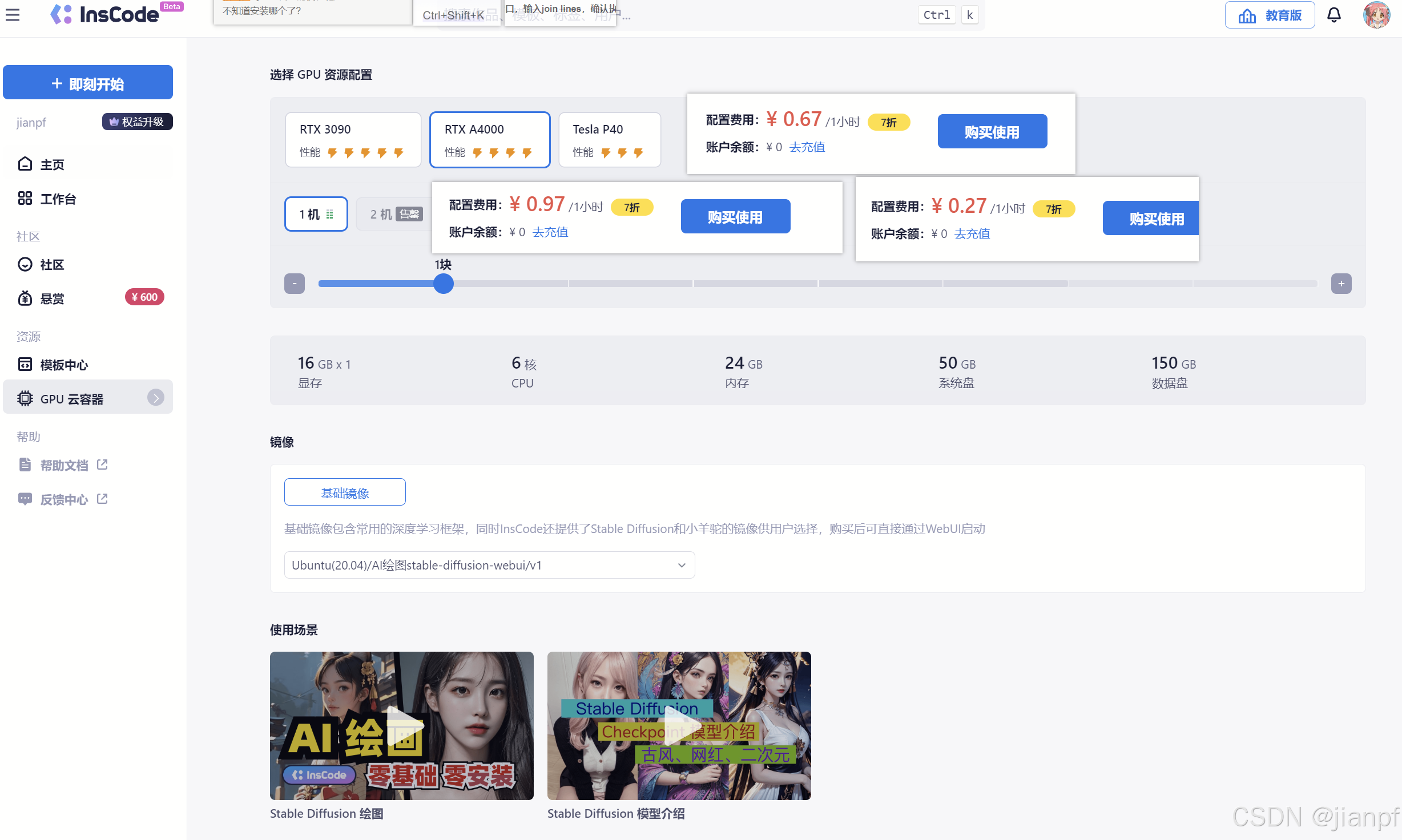Image resolution: width=1402 pixels, height=840 pixels.
Task: Click arrow next to GPU 云容器
Action: click(x=155, y=398)
